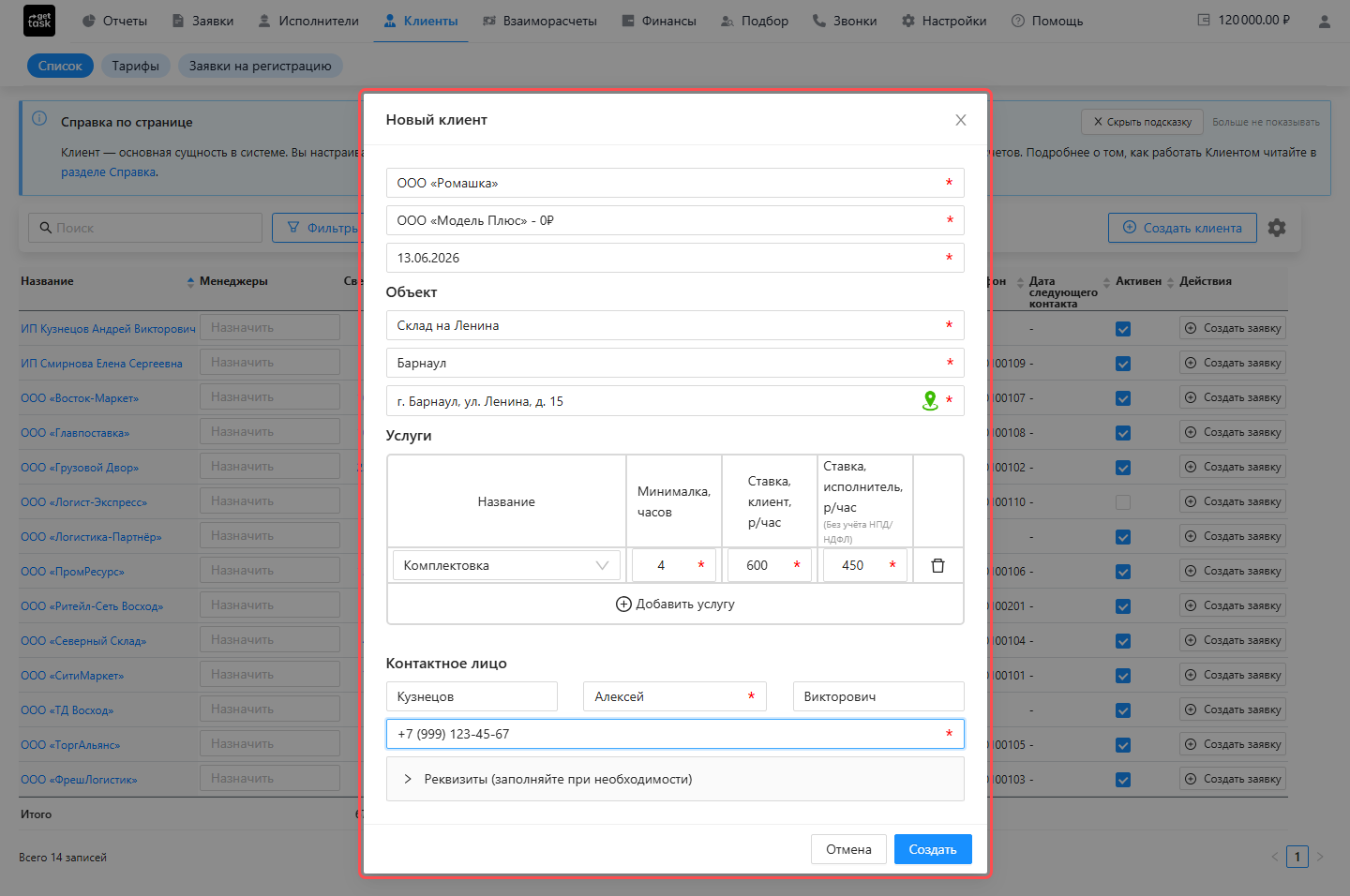Expand Реквизиты section
The width and height of the screenshot is (1350, 896).
coord(675,779)
